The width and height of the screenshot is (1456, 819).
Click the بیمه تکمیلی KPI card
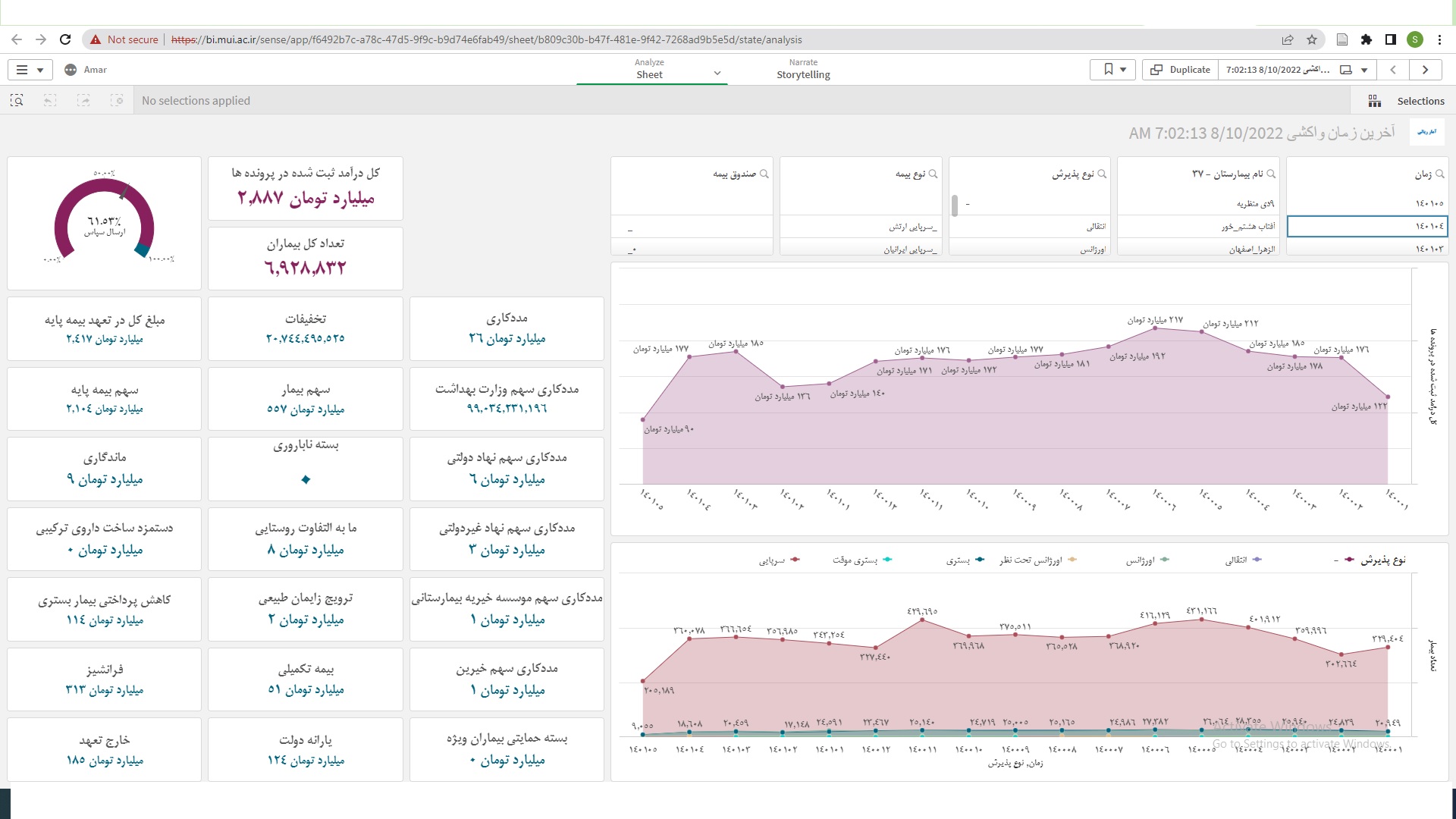[x=306, y=679]
